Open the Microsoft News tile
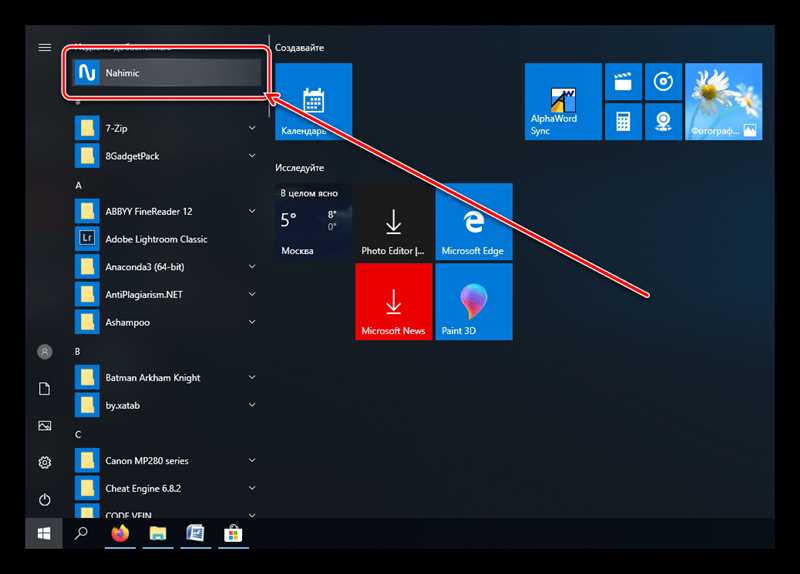This screenshot has width=800, height=574. tap(393, 302)
